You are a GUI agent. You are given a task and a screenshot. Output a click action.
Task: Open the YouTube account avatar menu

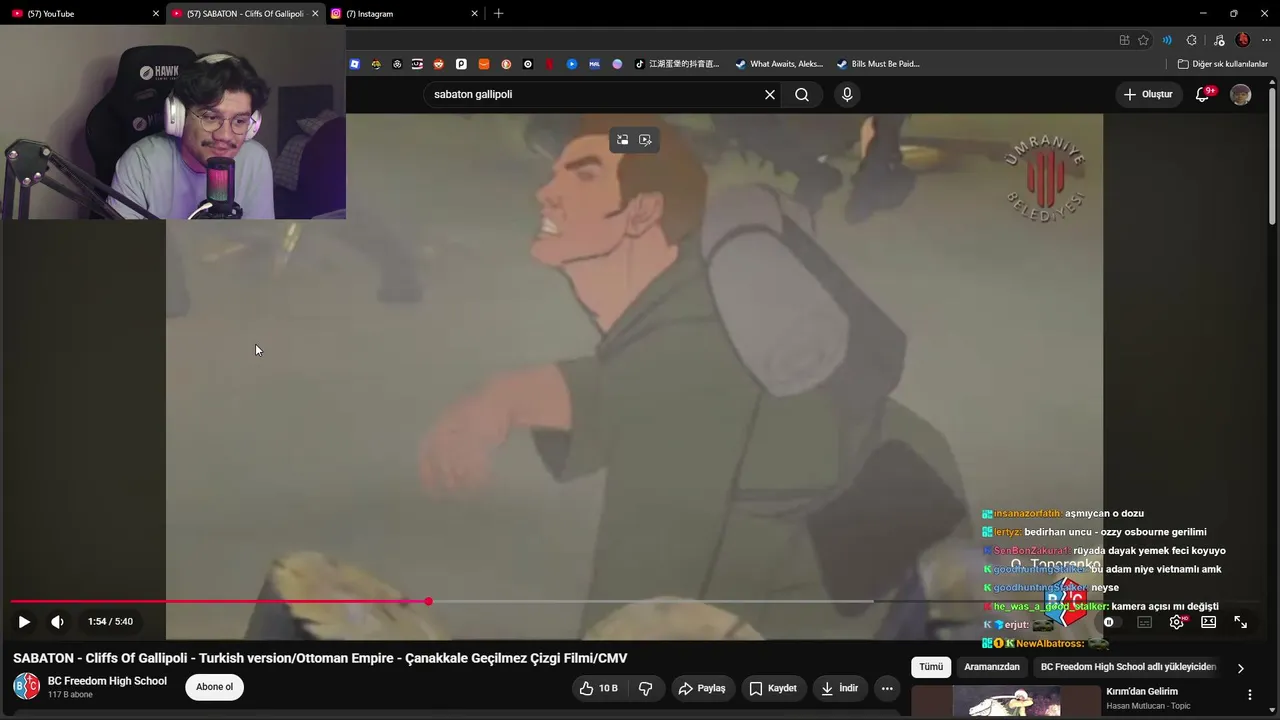point(1241,94)
